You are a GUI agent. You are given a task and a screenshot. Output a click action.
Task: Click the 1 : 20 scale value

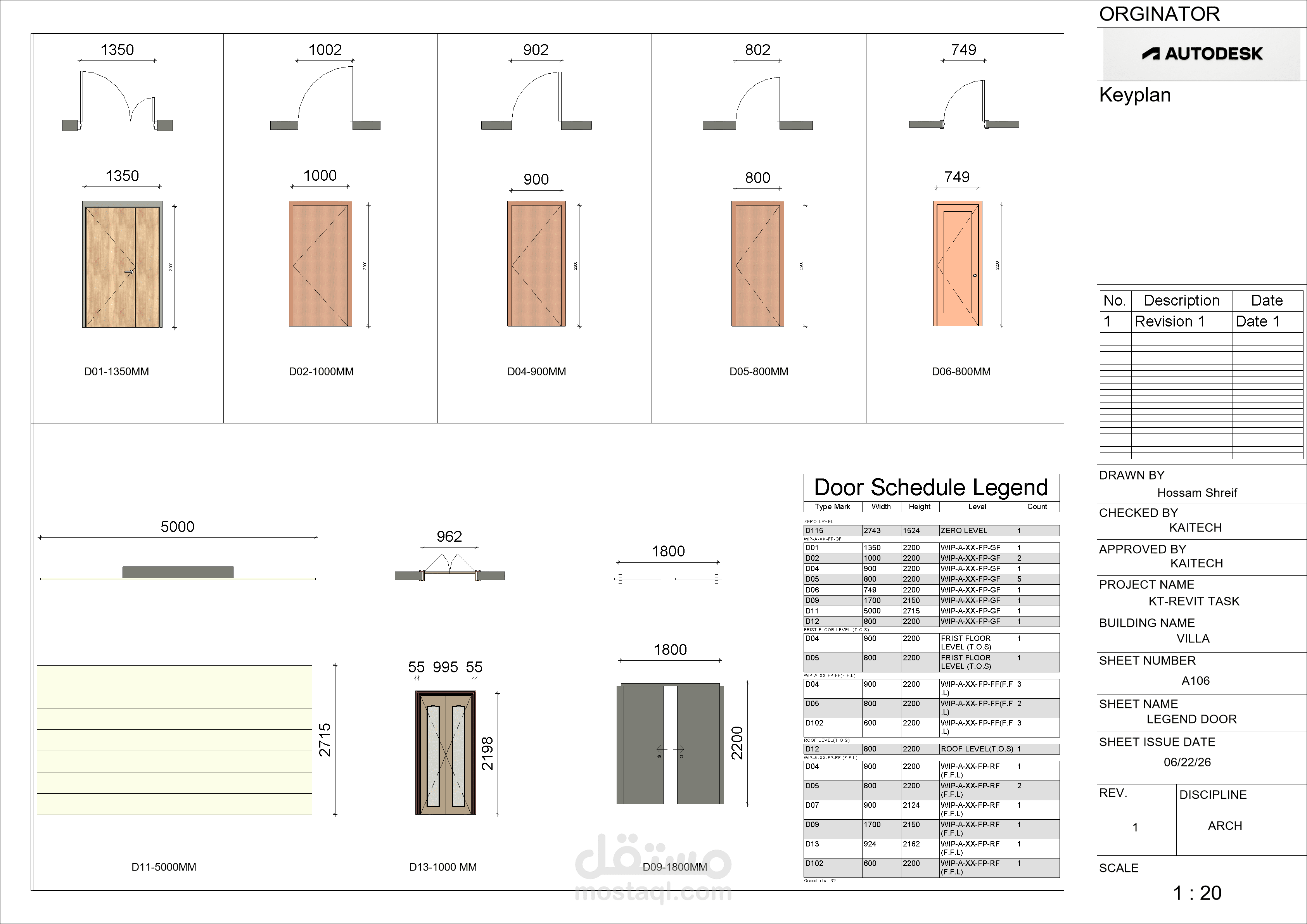1197,893
